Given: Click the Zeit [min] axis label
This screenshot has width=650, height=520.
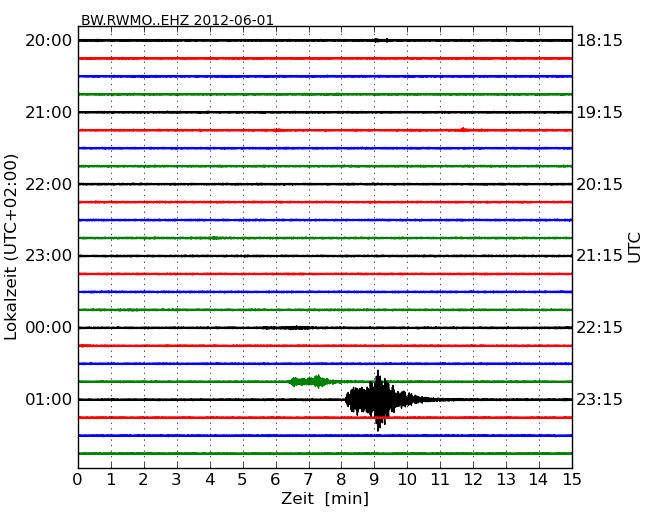Looking at the screenshot, I should [325, 499].
